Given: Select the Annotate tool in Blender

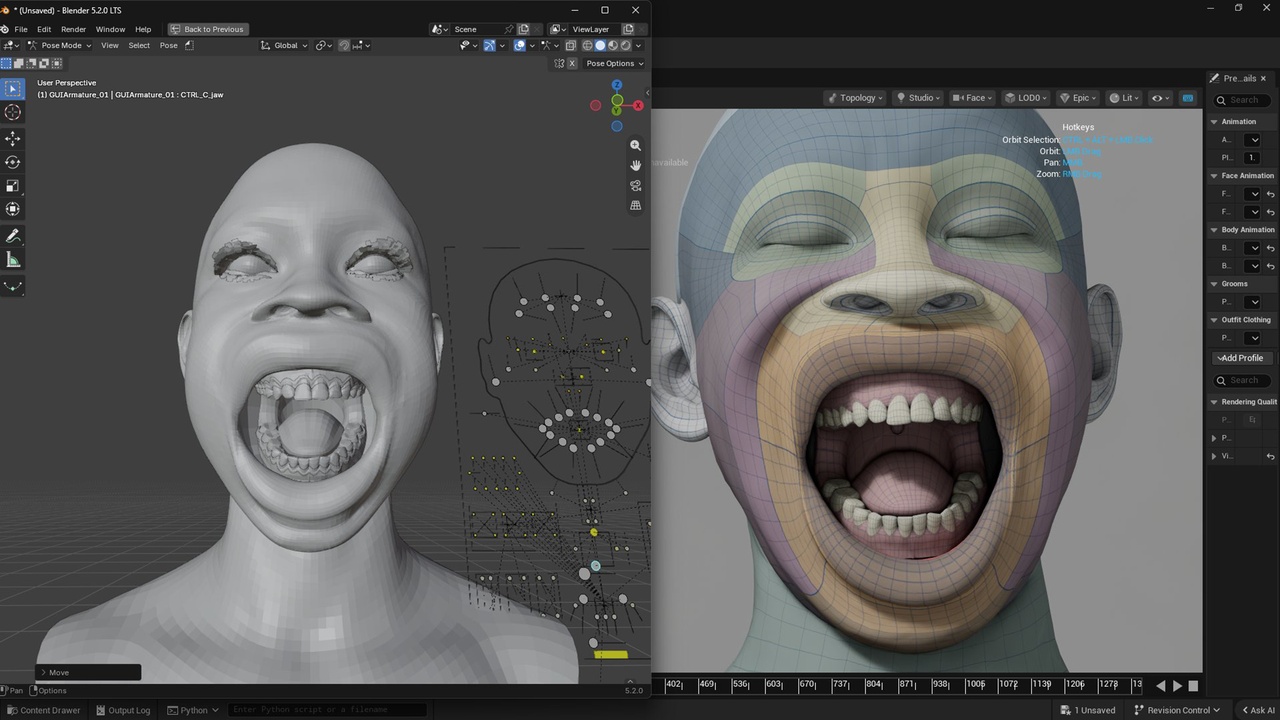Looking at the screenshot, I should [13, 236].
